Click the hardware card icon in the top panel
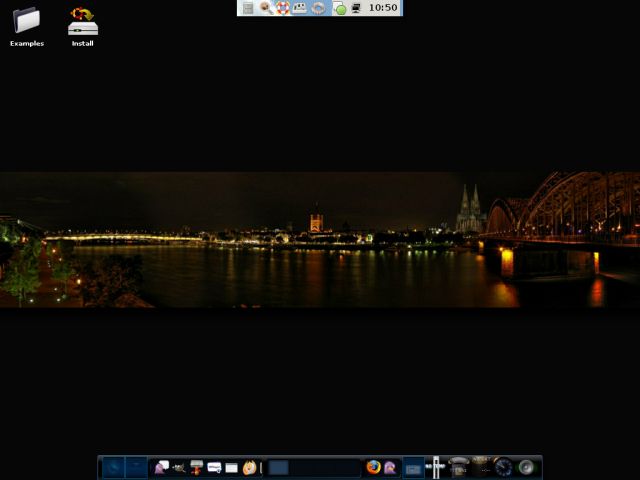This screenshot has width=640, height=480. click(x=300, y=8)
